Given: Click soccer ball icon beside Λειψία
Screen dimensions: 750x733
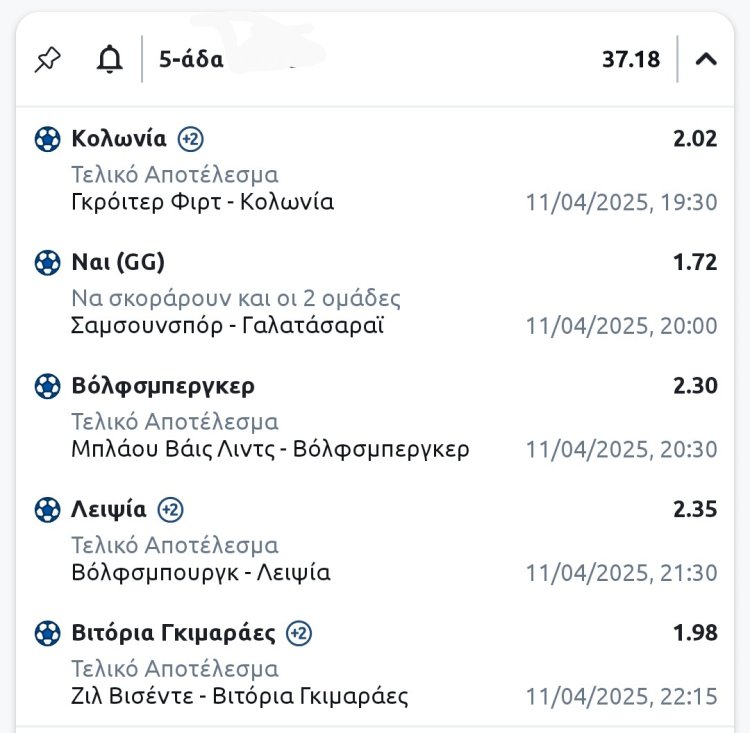Looking at the screenshot, I should point(47,510).
